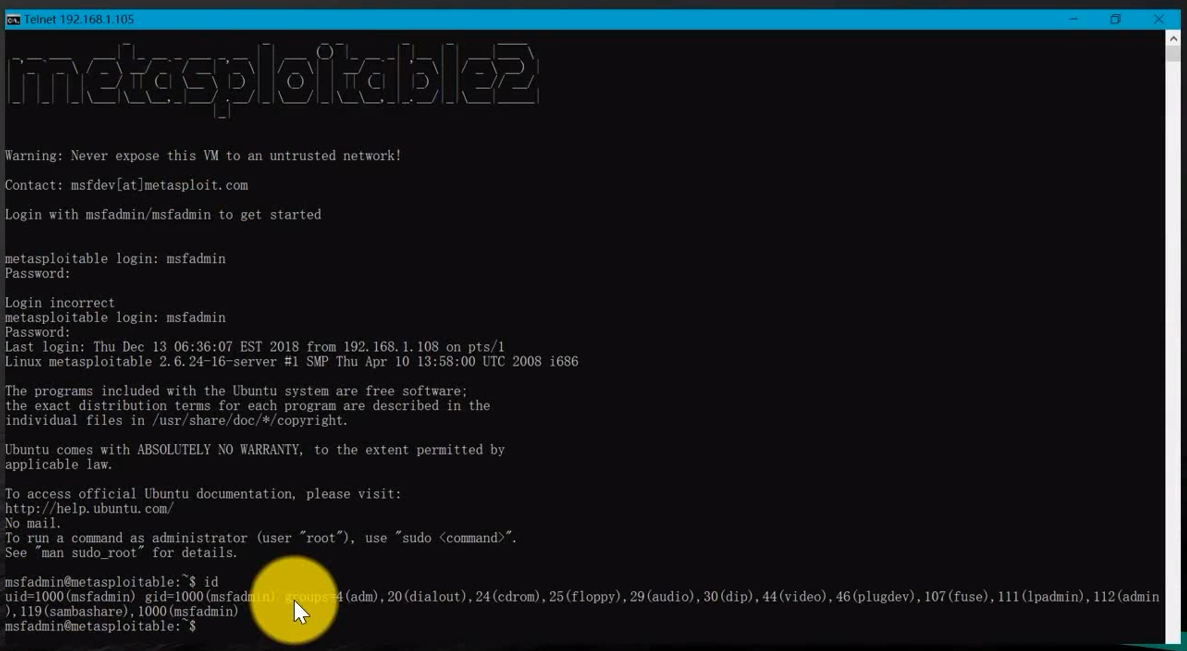Click the 'http://help.ubuntu.com/' URL text
Viewport: 1187px width, 651px height.
pos(89,509)
